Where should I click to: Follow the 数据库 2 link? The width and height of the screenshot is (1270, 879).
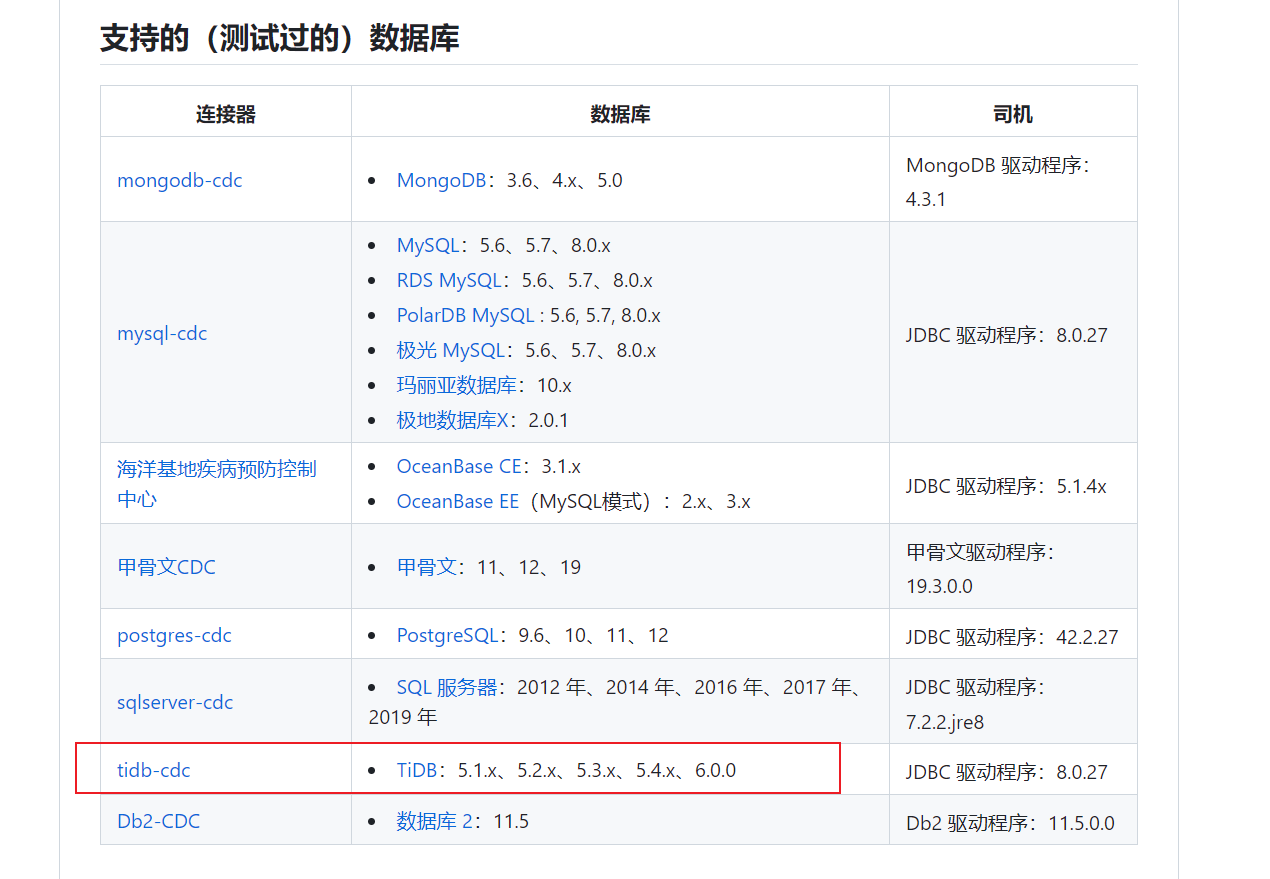click(x=434, y=821)
